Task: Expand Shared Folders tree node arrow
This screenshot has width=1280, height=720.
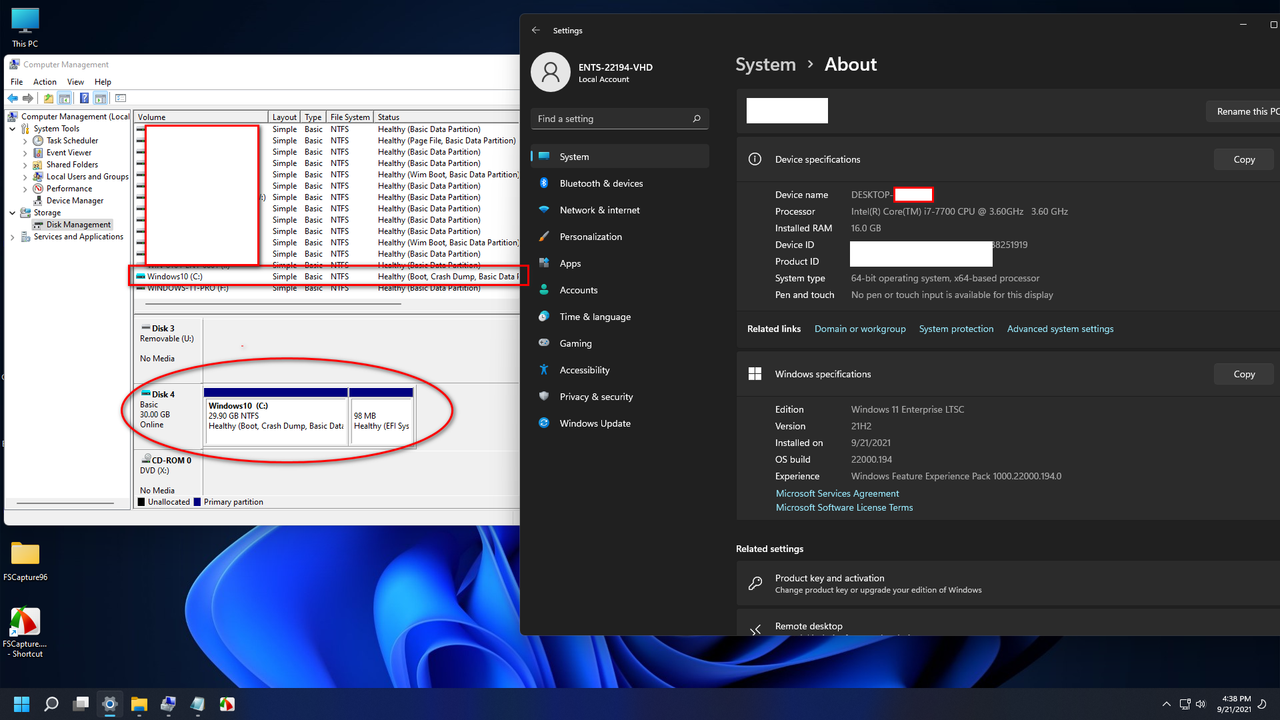Action: coord(25,165)
